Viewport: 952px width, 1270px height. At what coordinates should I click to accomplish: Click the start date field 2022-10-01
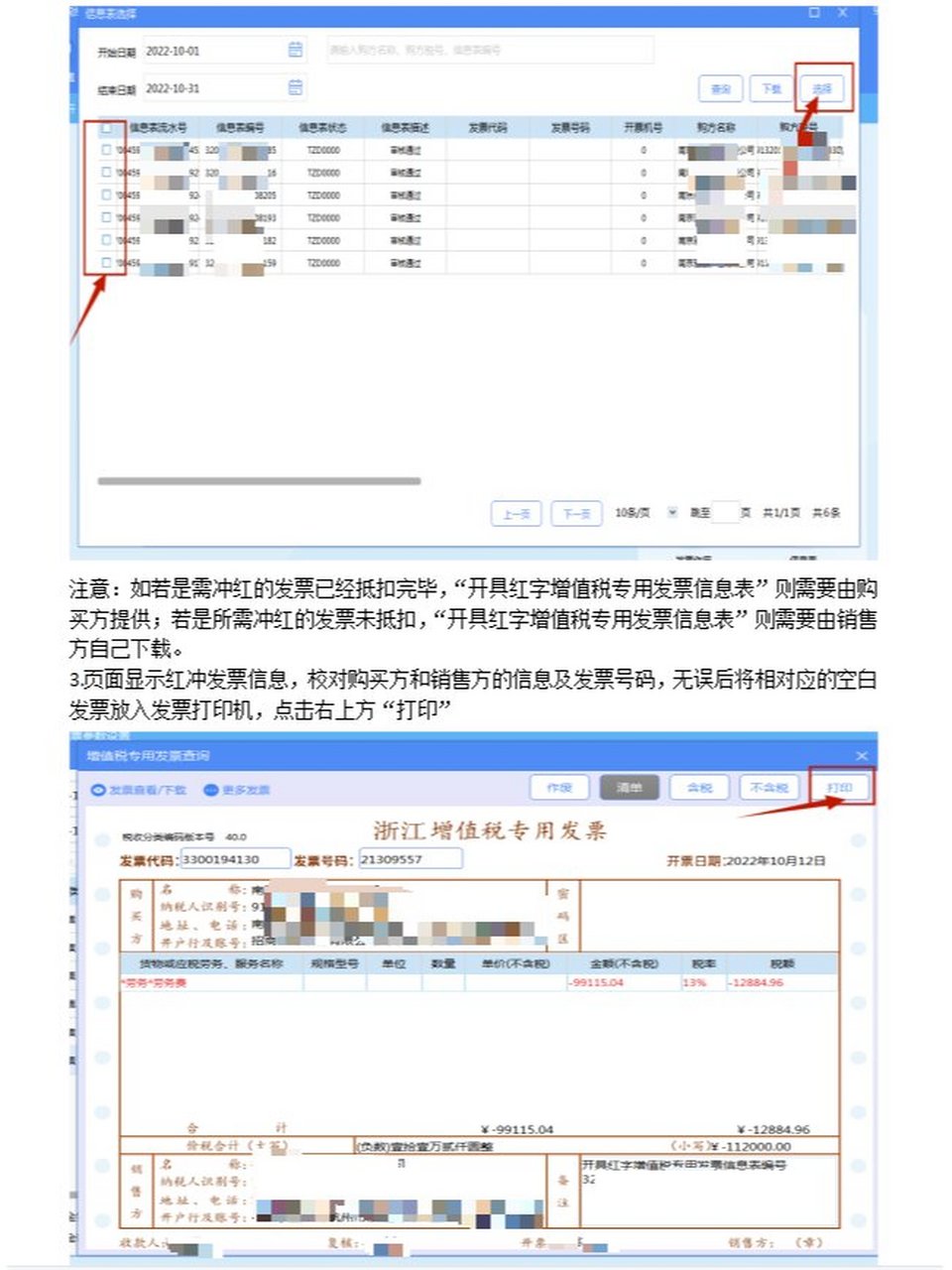tap(225, 51)
